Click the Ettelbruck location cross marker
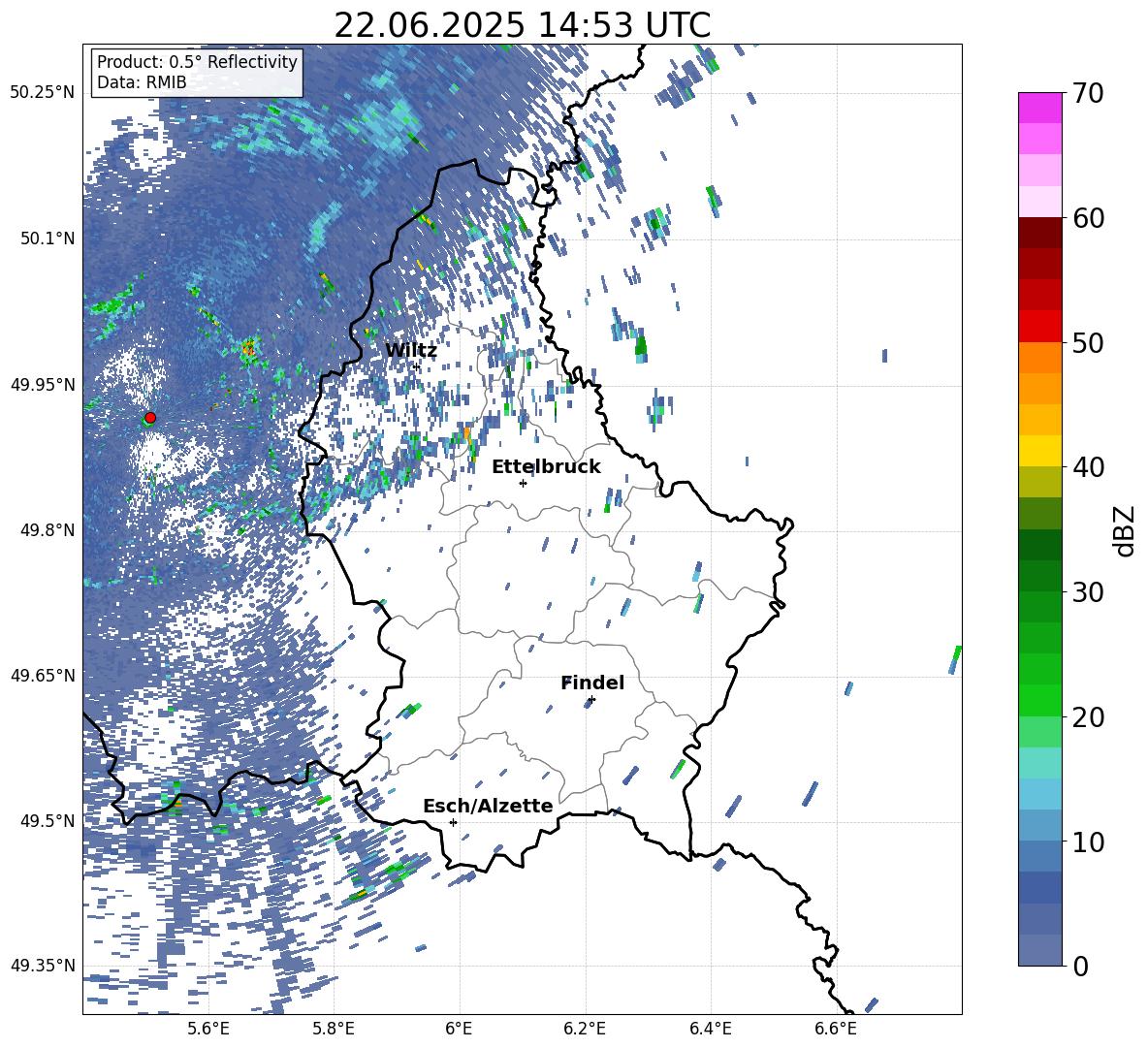1148x1048 pixels. [523, 483]
